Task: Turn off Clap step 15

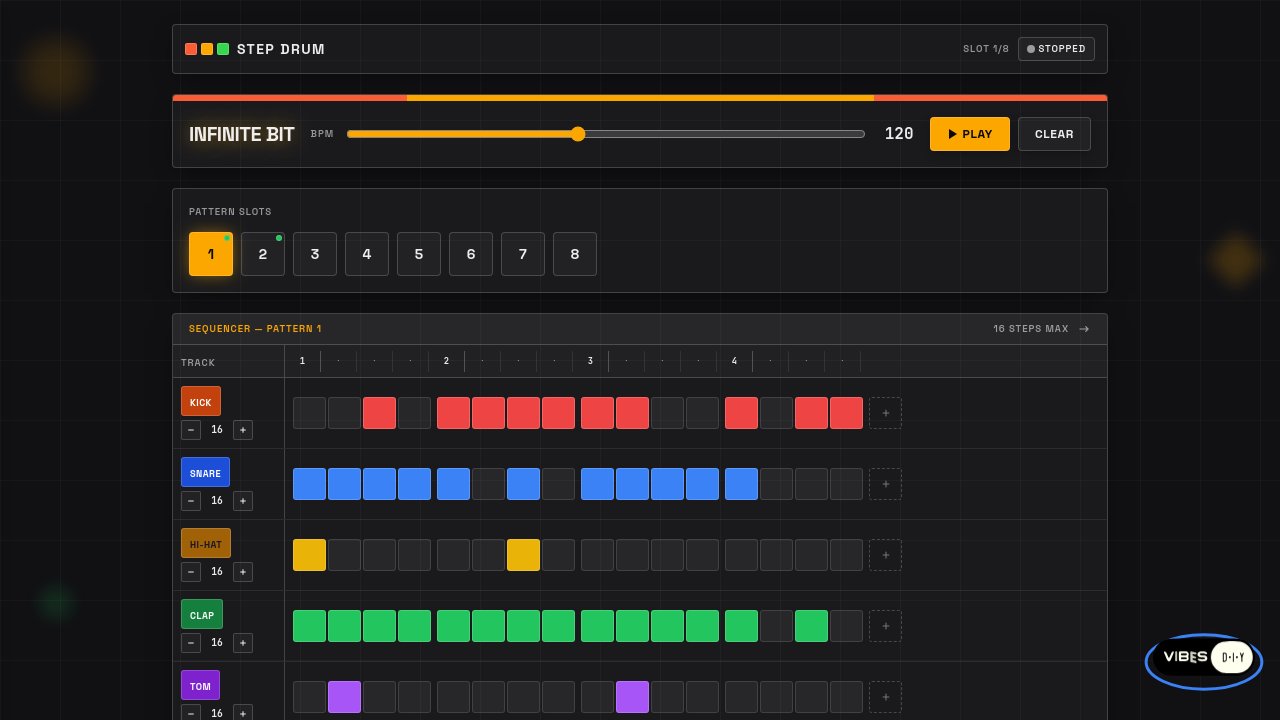Action: (x=812, y=626)
